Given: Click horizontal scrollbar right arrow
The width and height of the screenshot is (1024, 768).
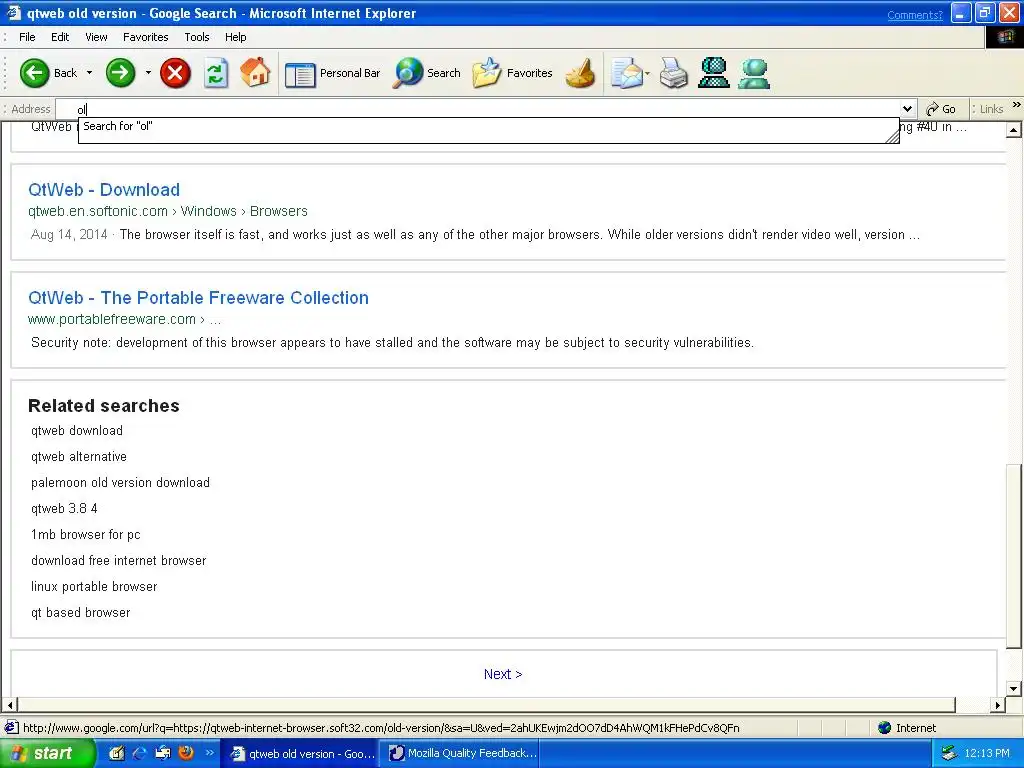Looking at the screenshot, I should pyautogui.click(x=997, y=705).
